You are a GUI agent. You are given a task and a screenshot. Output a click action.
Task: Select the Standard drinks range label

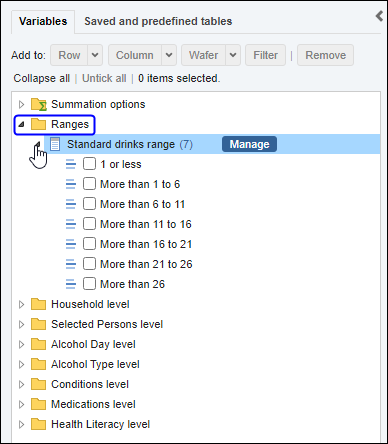click(x=121, y=144)
